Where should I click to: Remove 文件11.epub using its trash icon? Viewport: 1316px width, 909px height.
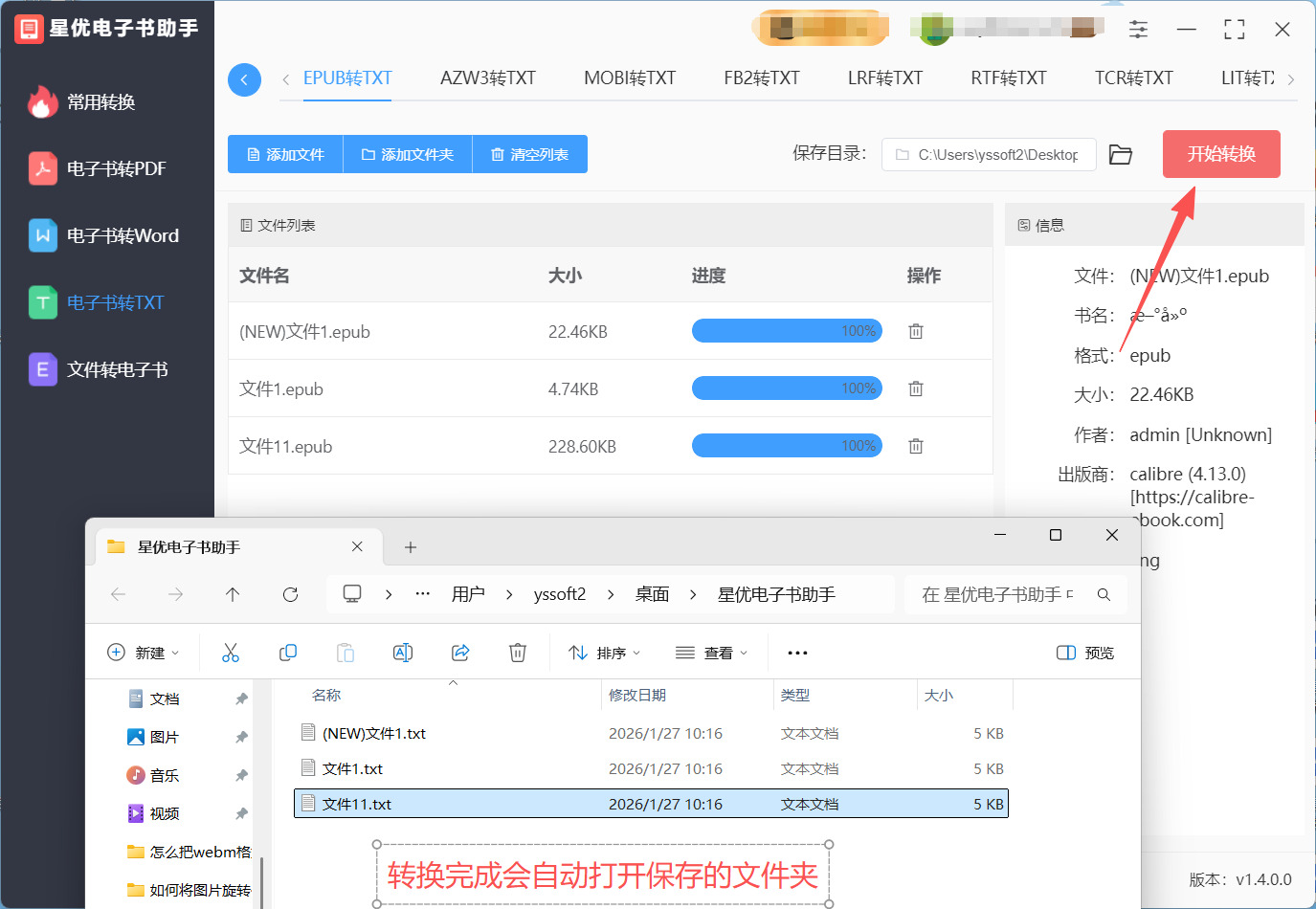(915, 446)
